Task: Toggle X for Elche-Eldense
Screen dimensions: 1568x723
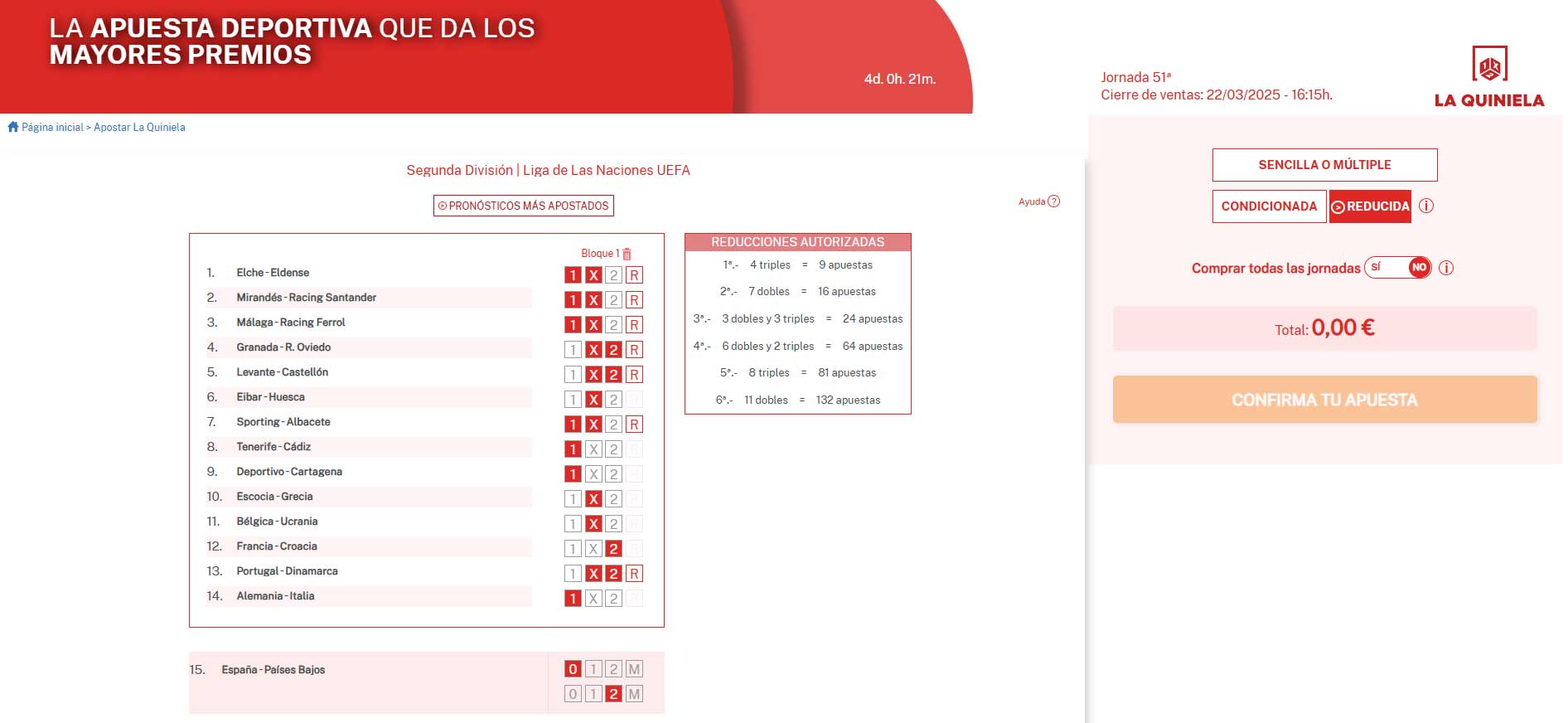Action: point(593,275)
